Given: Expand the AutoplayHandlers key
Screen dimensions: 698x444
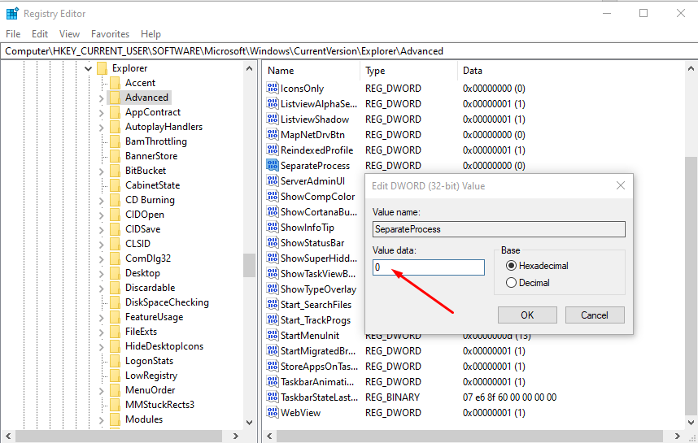Looking at the screenshot, I should tap(101, 127).
